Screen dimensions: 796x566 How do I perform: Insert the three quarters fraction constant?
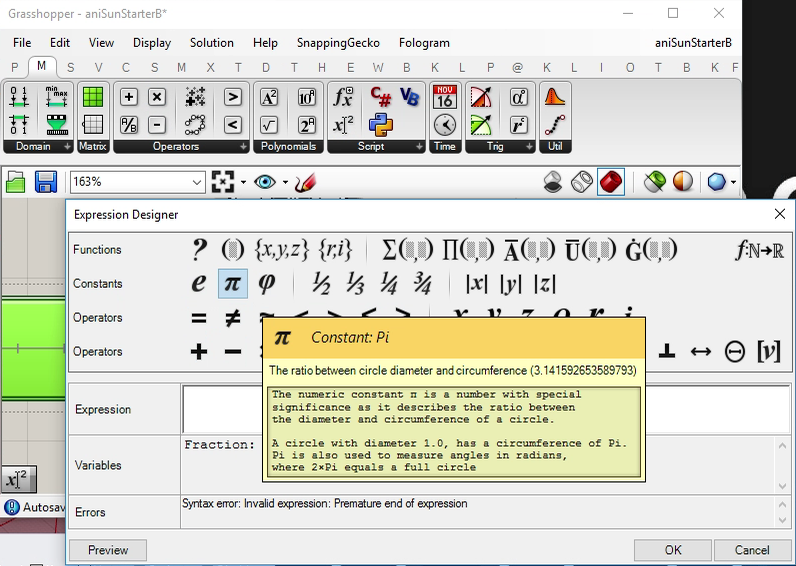click(422, 283)
